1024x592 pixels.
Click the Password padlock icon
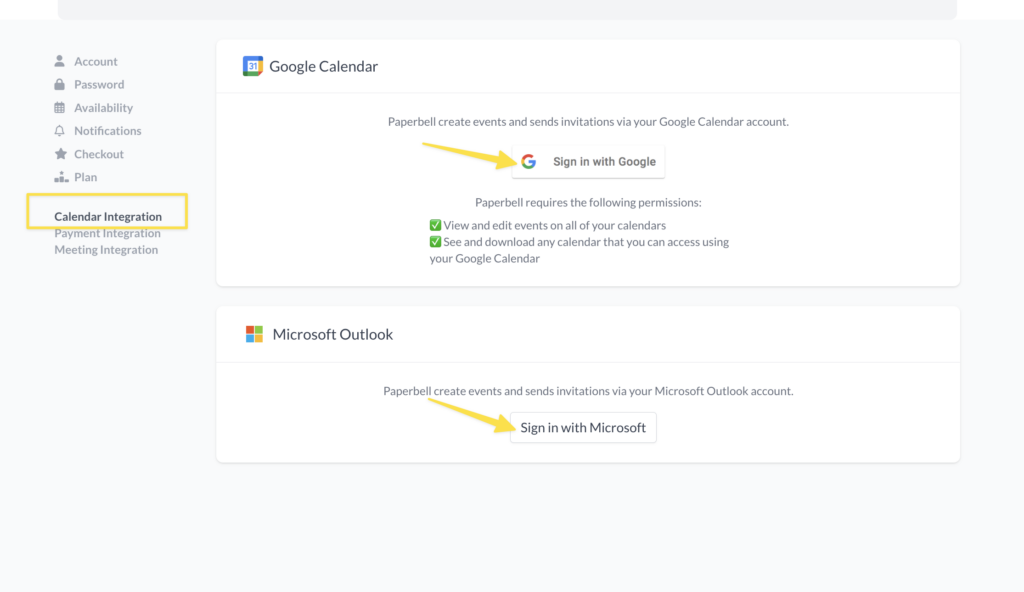coord(60,84)
